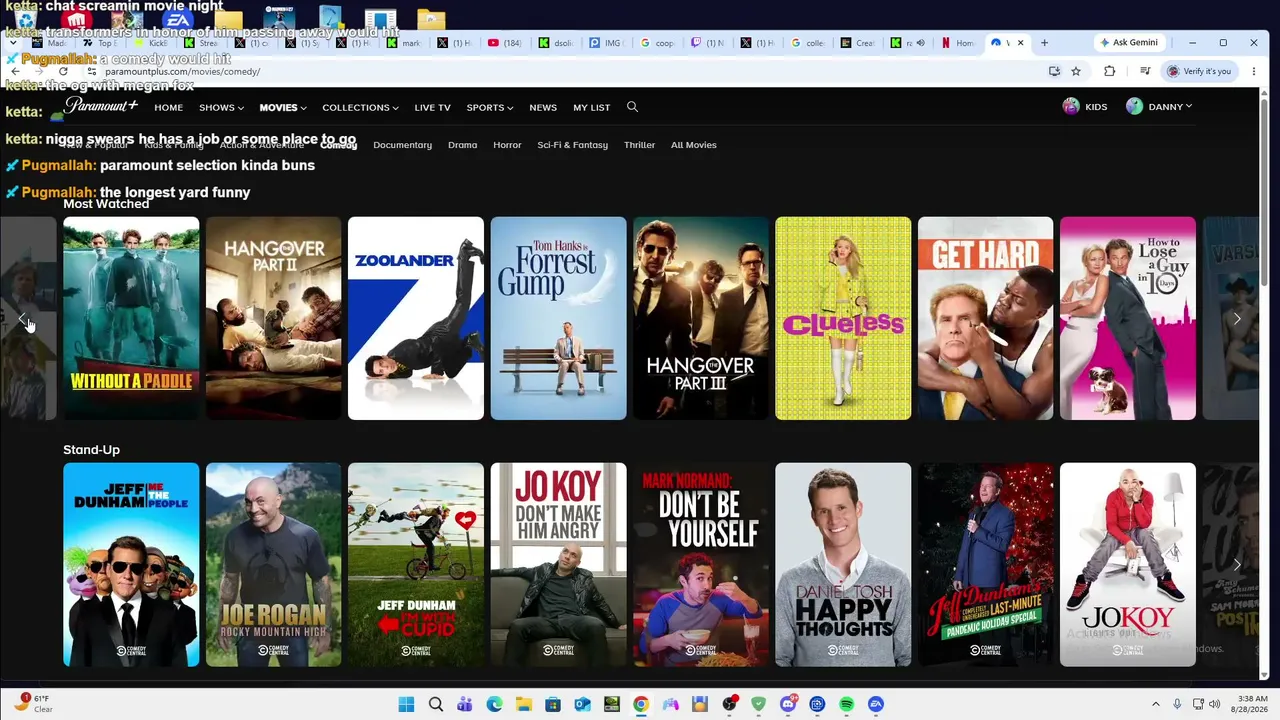
Task: Reload the Paramount+ page
Action: (x=63, y=71)
